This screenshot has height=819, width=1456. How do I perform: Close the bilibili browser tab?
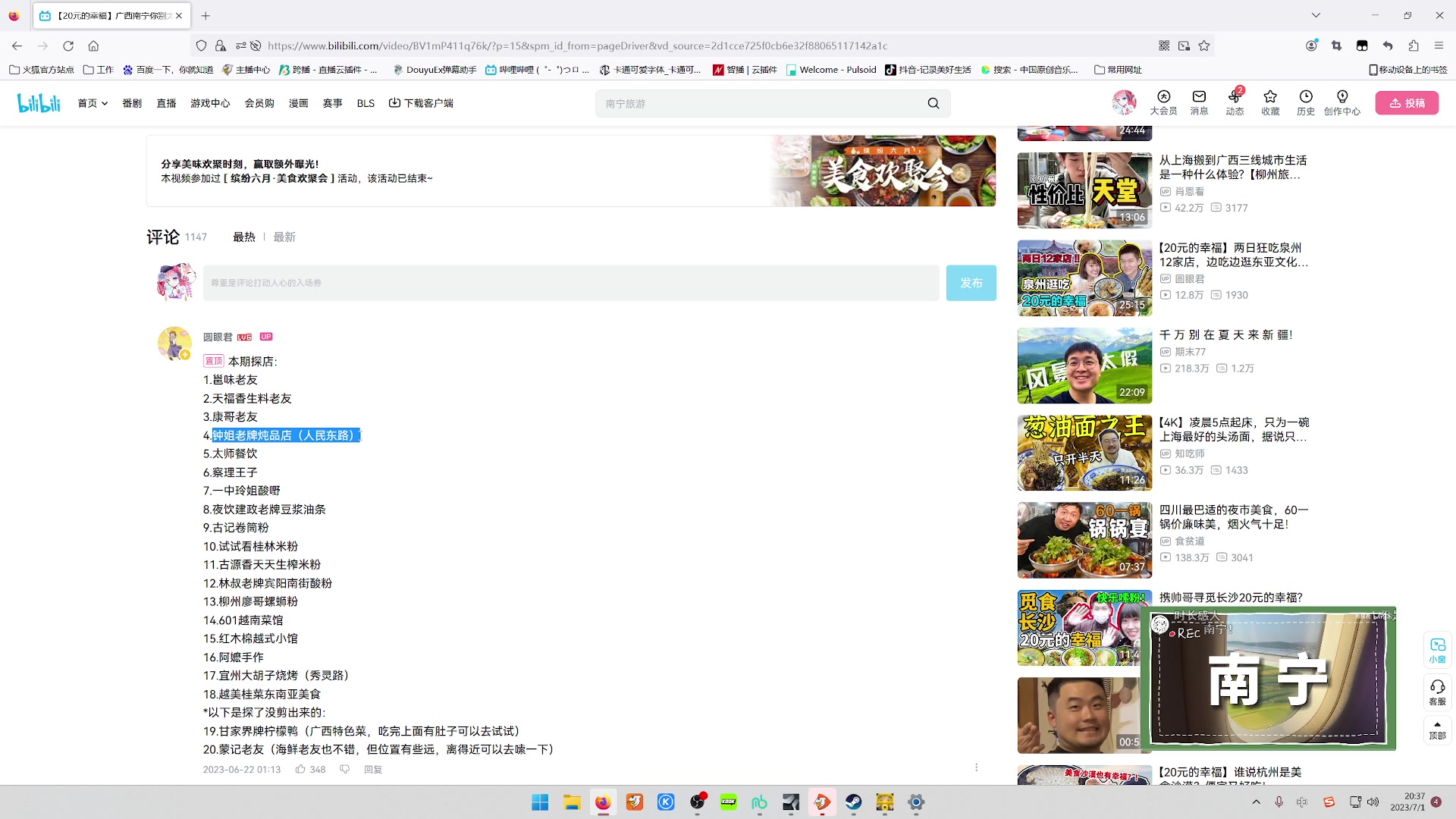pos(179,15)
